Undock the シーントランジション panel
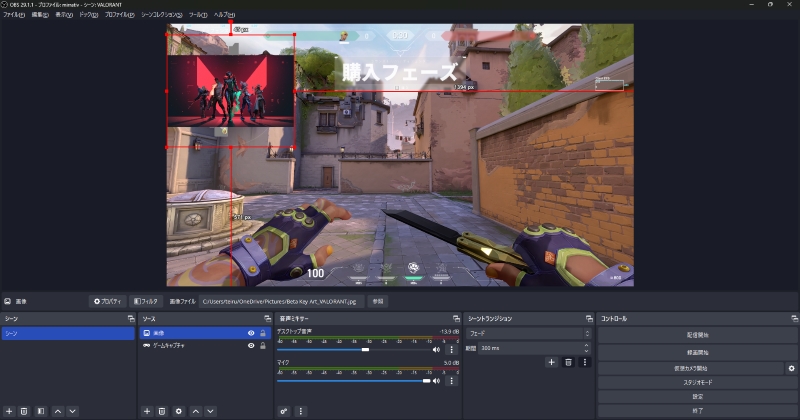Viewport: 800px width, 420px height. (589, 318)
